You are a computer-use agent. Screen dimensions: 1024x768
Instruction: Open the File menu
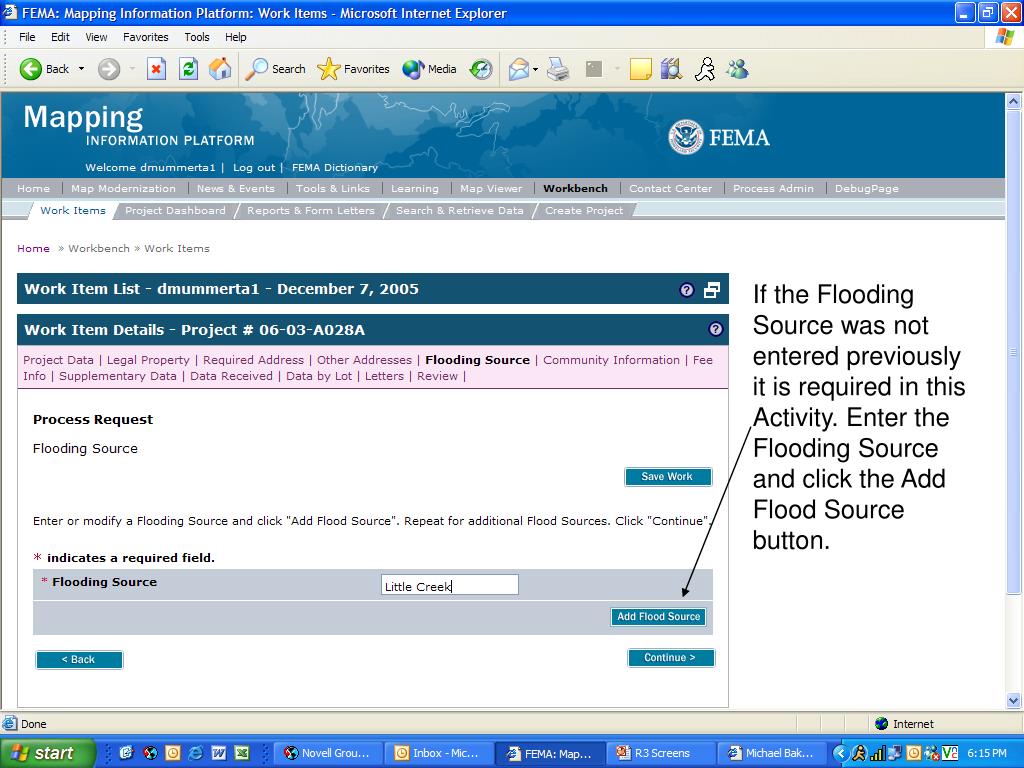[x=27, y=37]
